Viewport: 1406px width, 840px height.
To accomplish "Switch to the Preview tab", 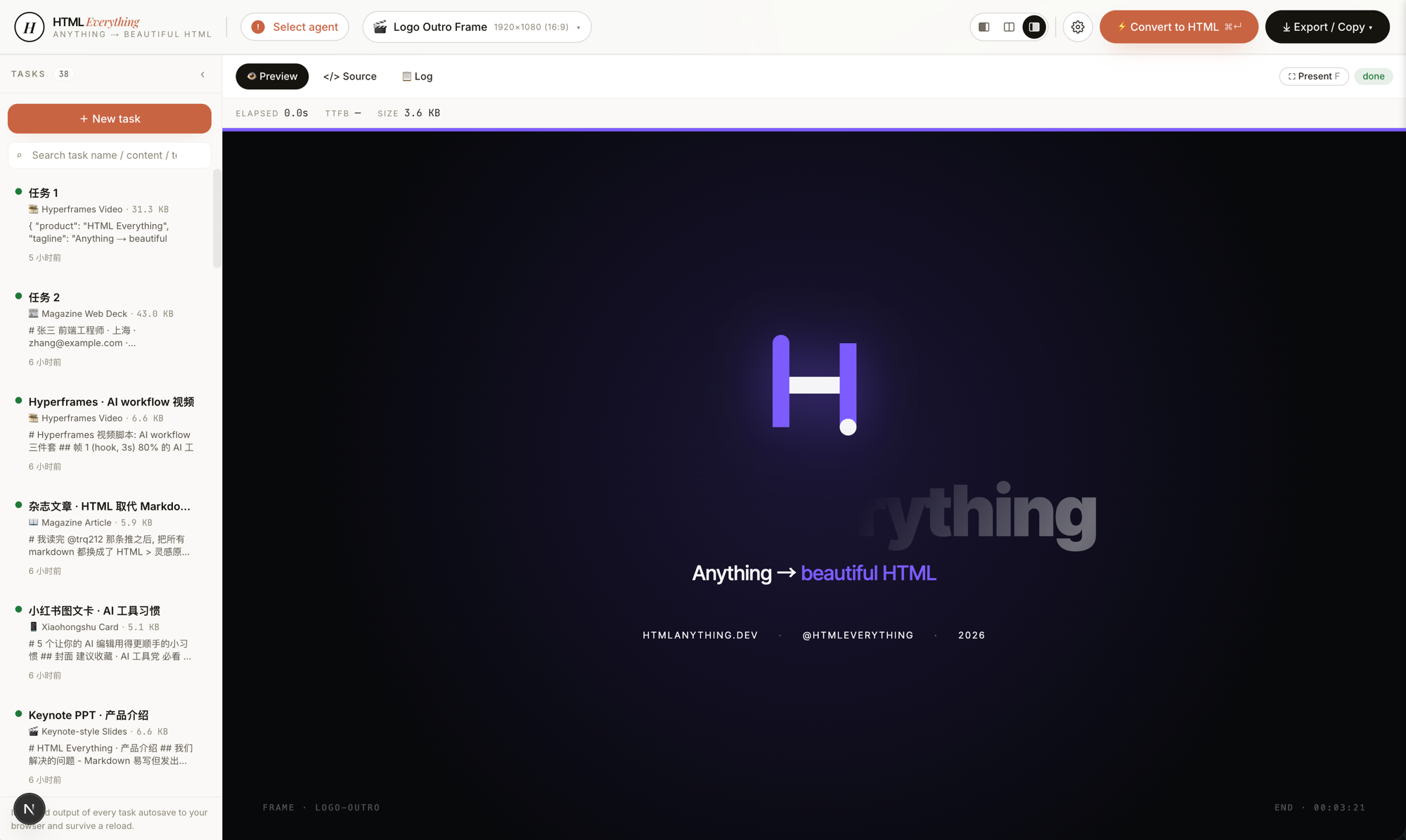I will [272, 76].
